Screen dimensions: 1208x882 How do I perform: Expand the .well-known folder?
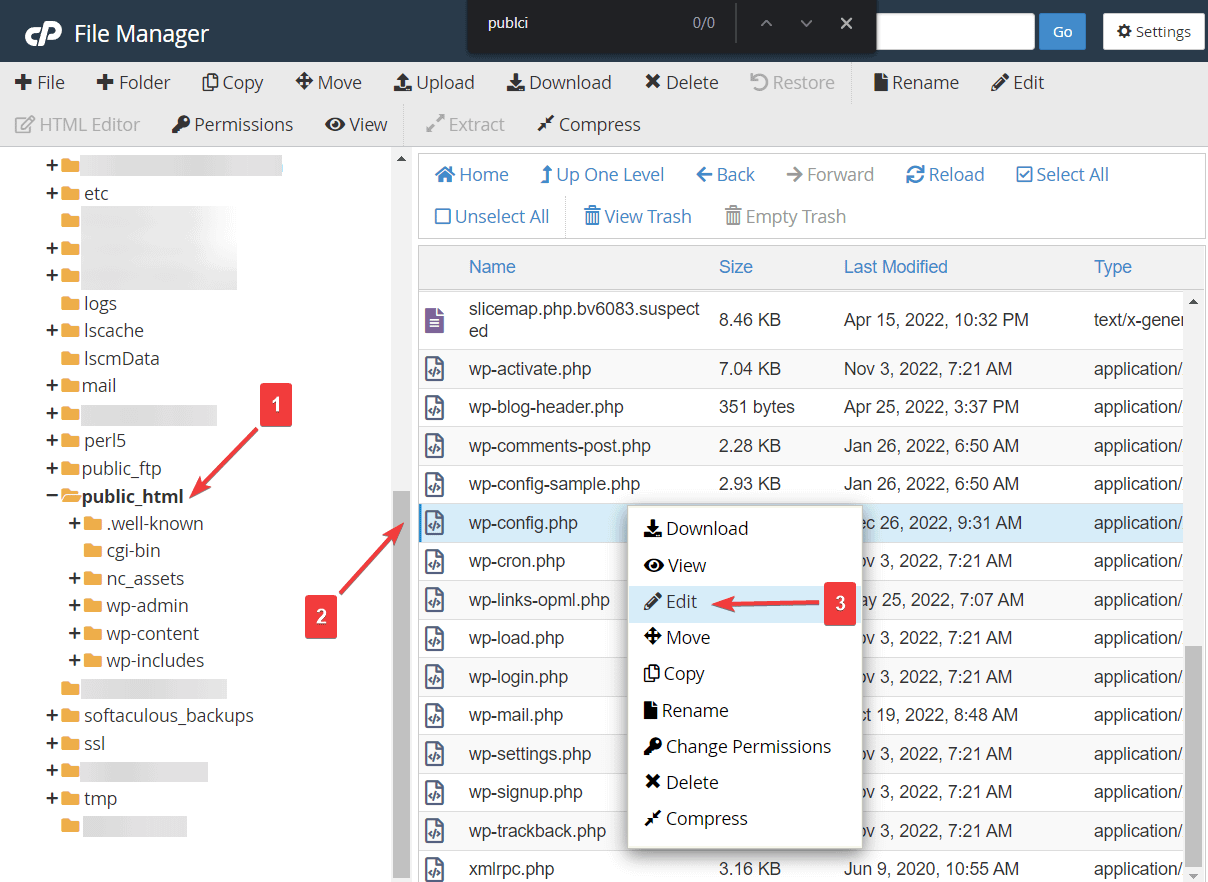[75, 524]
